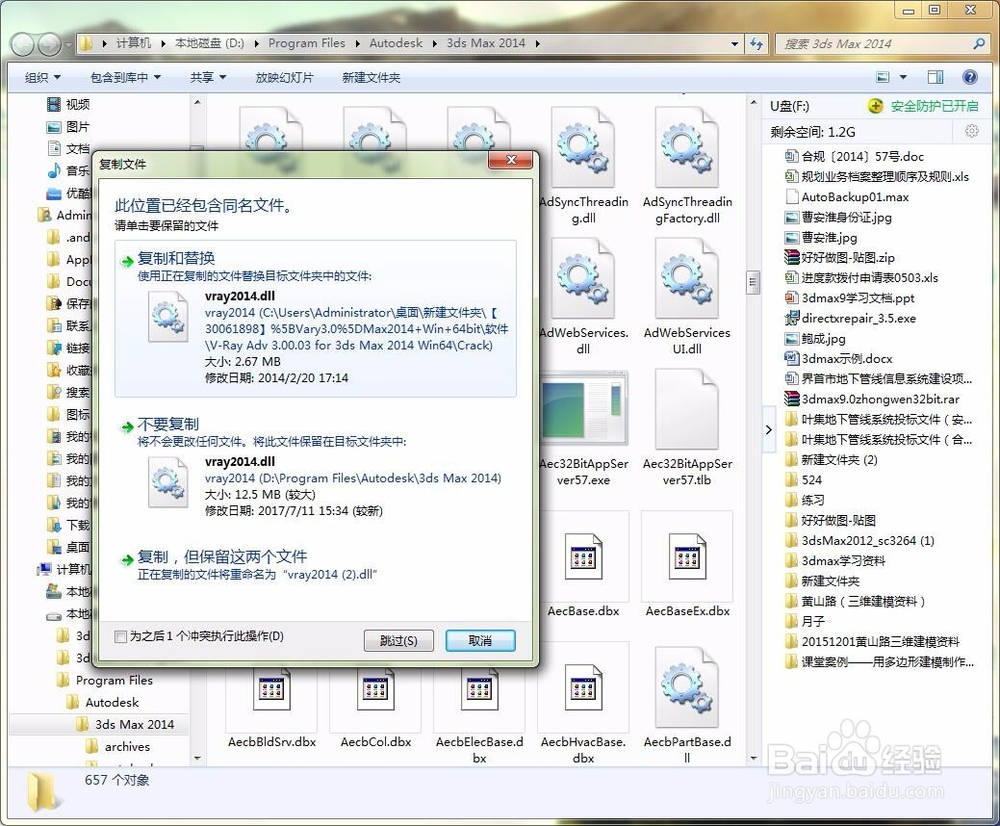Select the AdSyncThreadingFactory.dll file icon
The image size is (1000, 826).
point(687,148)
